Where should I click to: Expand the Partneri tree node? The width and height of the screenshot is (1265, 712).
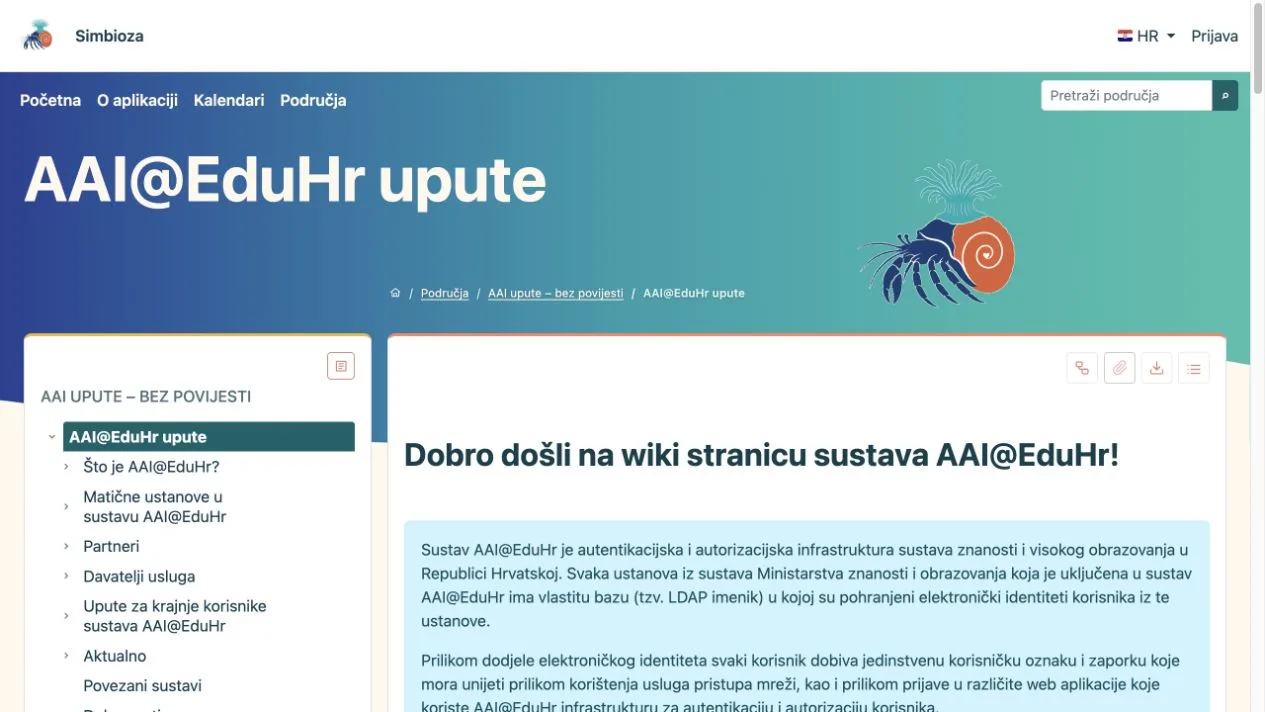click(x=66, y=547)
